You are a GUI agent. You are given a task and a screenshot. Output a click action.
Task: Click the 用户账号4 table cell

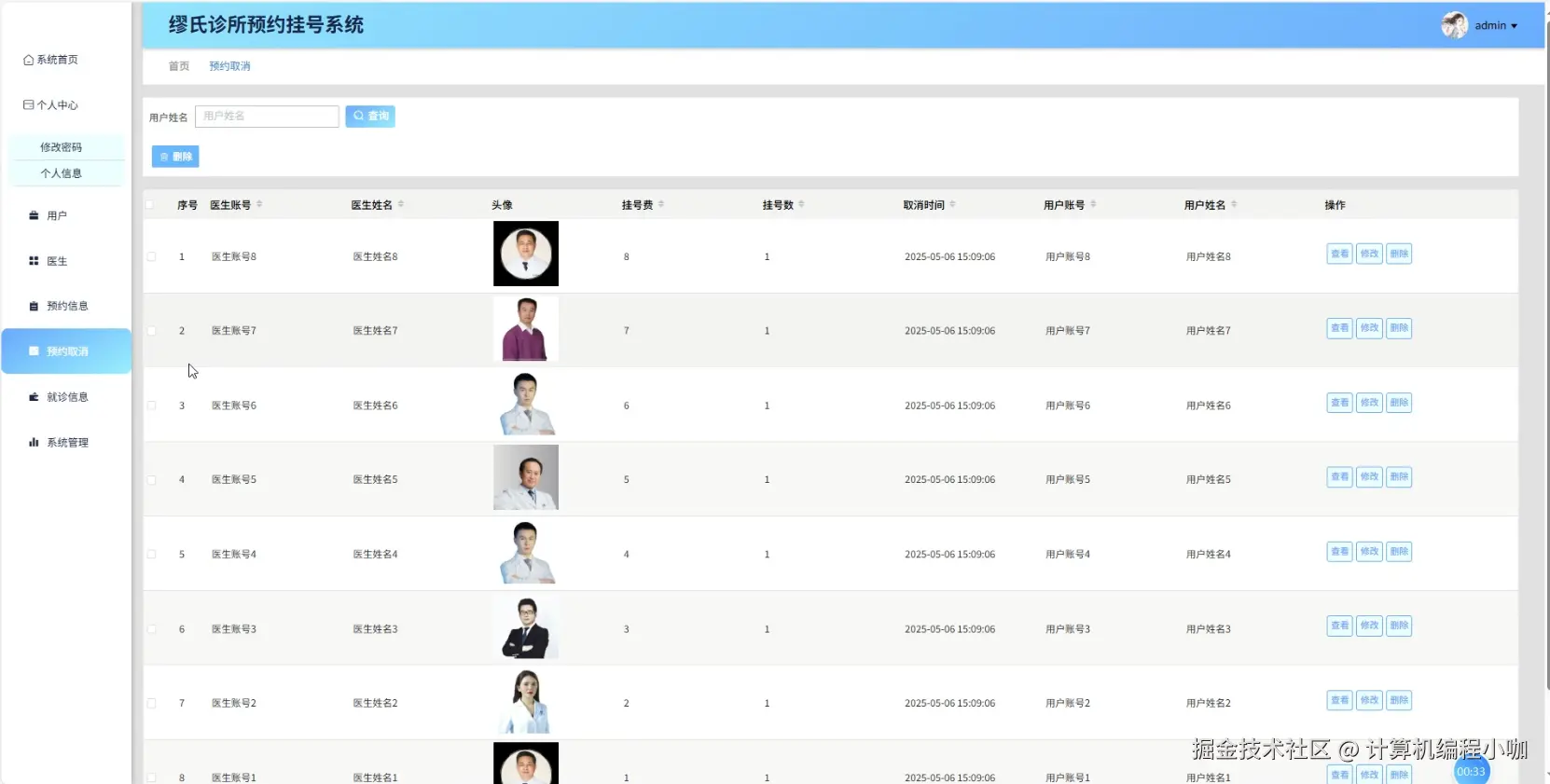coord(1068,554)
